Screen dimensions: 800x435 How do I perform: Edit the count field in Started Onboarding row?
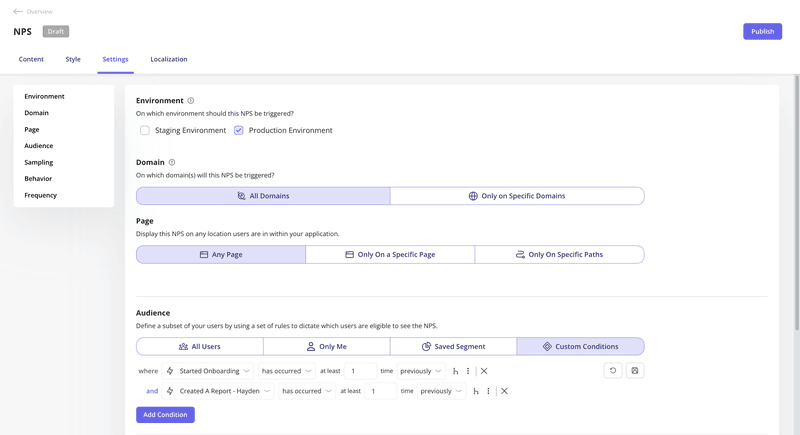[360, 371]
